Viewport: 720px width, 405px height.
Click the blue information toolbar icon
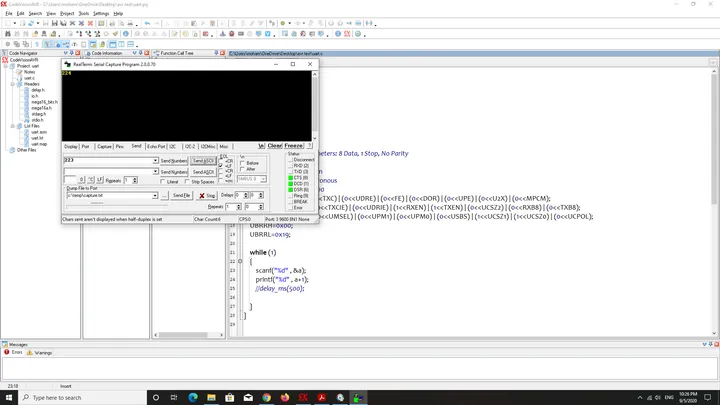click(x=125, y=34)
